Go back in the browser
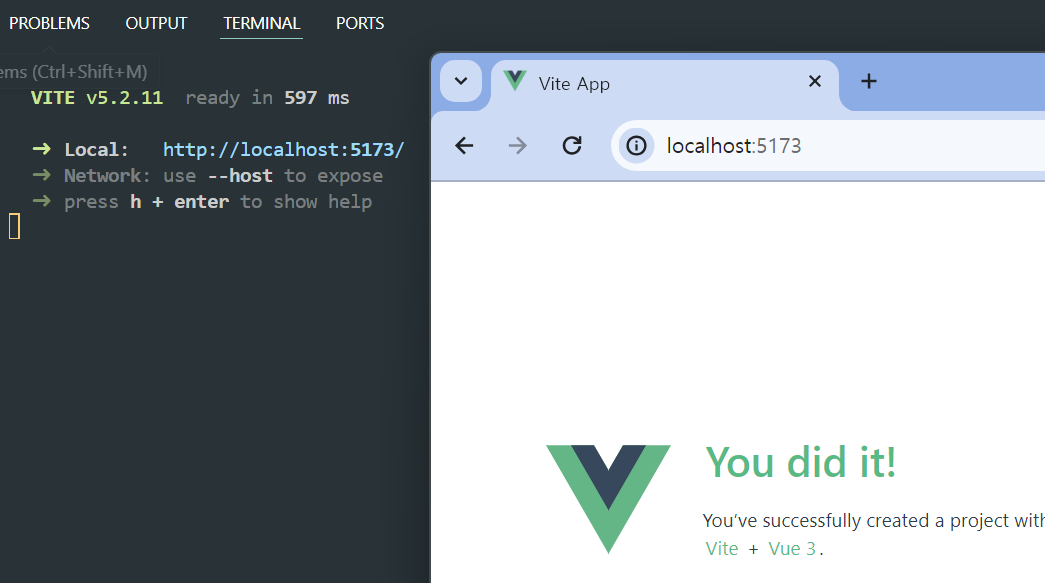The height and width of the screenshot is (583, 1045). click(464, 145)
